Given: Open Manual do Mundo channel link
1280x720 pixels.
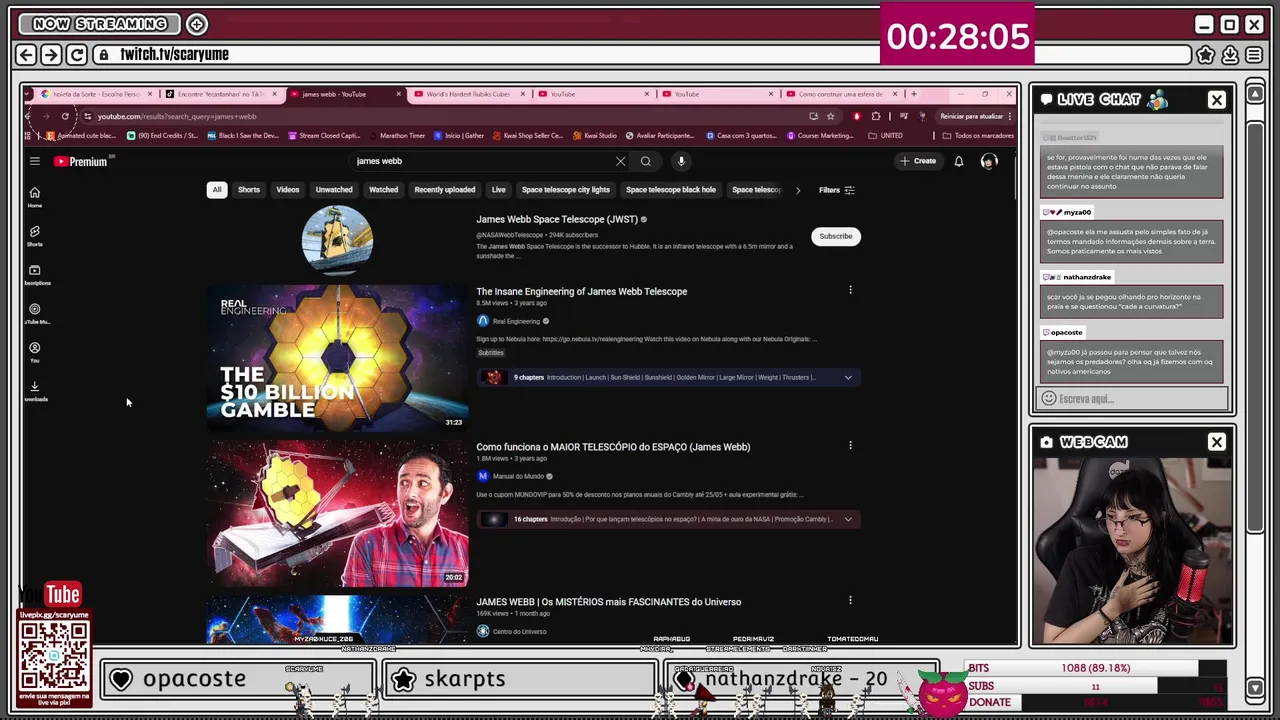Looking at the screenshot, I should click(518, 476).
